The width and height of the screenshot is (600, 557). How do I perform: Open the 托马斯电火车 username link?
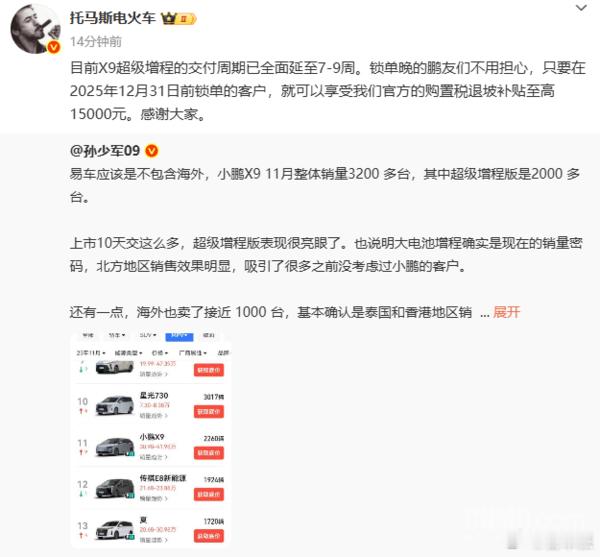pyautogui.click(x=112, y=18)
